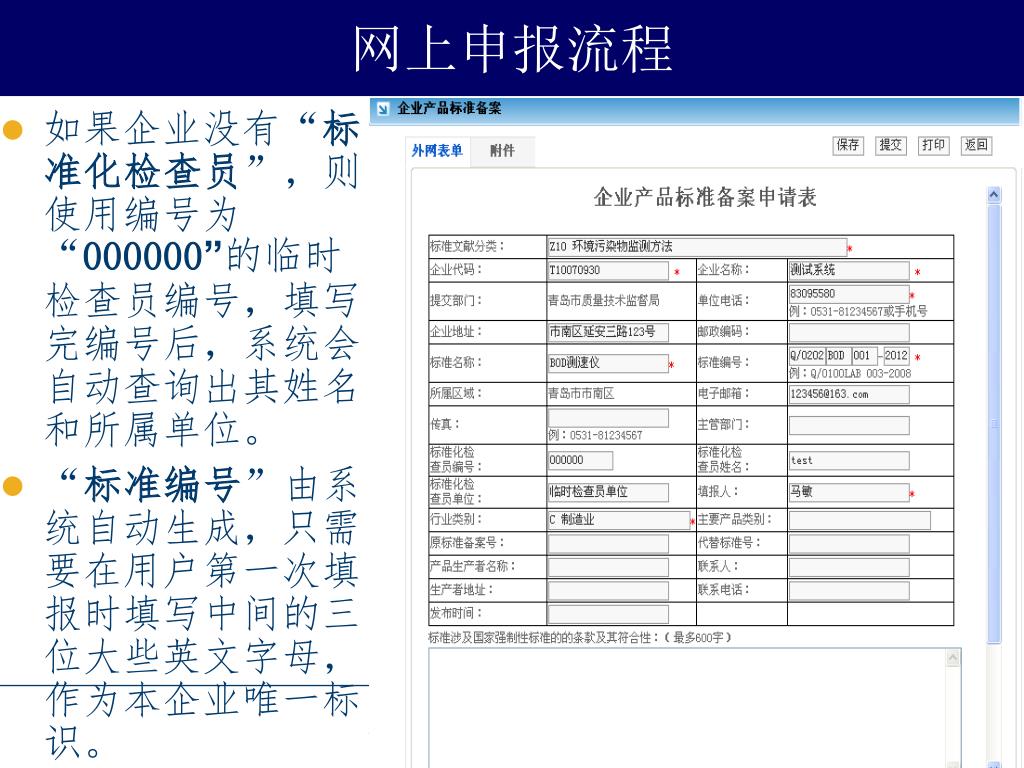The image size is (1024, 768).
Task: Click the 返回 (Return) button
Action: (x=977, y=145)
